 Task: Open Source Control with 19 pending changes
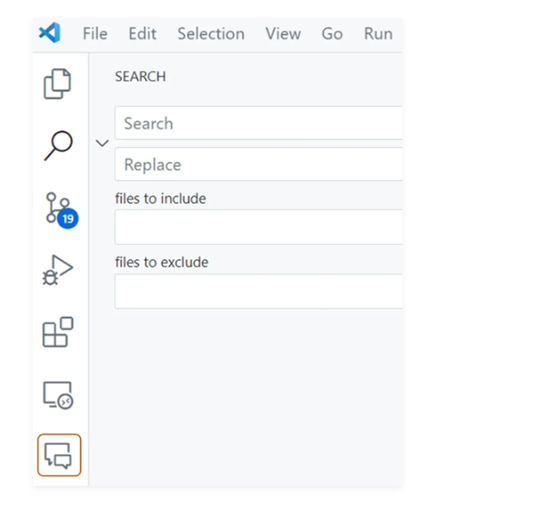click(61, 210)
